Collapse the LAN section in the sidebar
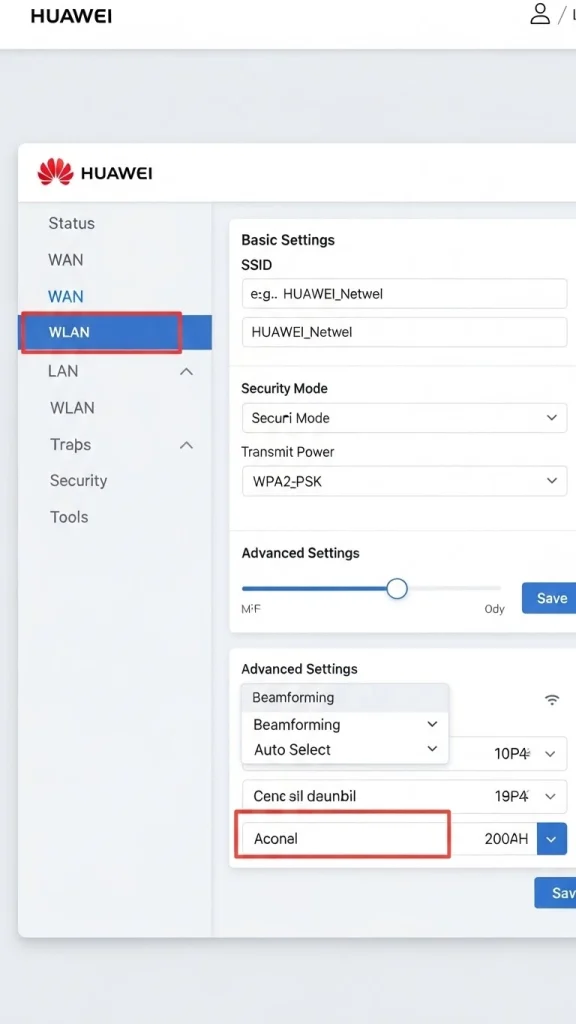Image resolution: width=576 pixels, height=1024 pixels. 186,370
